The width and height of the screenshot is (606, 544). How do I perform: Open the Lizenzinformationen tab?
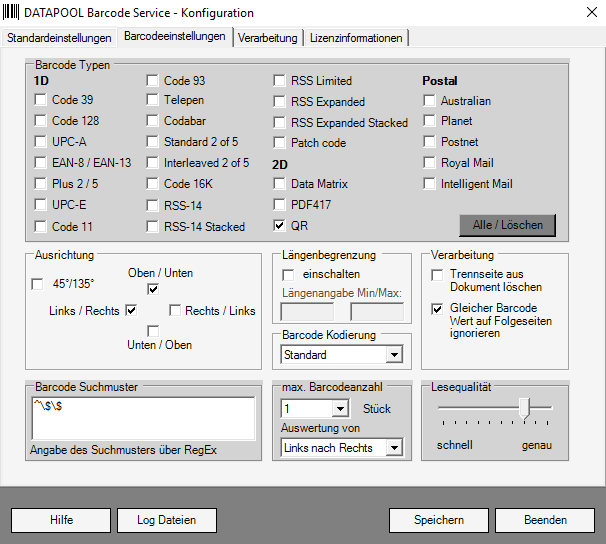(x=356, y=38)
